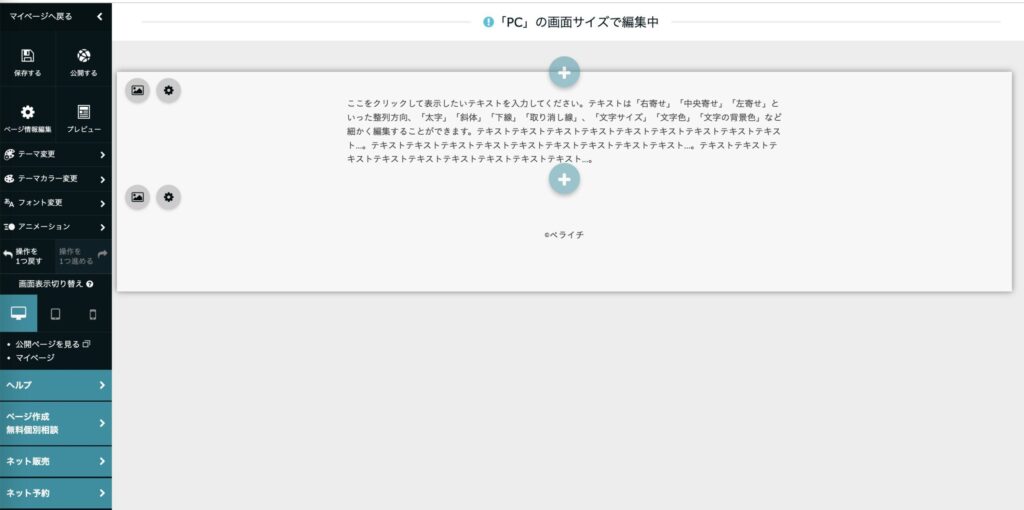Switch to PC desktop display mode
This screenshot has height=510, width=1024.
click(18, 314)
